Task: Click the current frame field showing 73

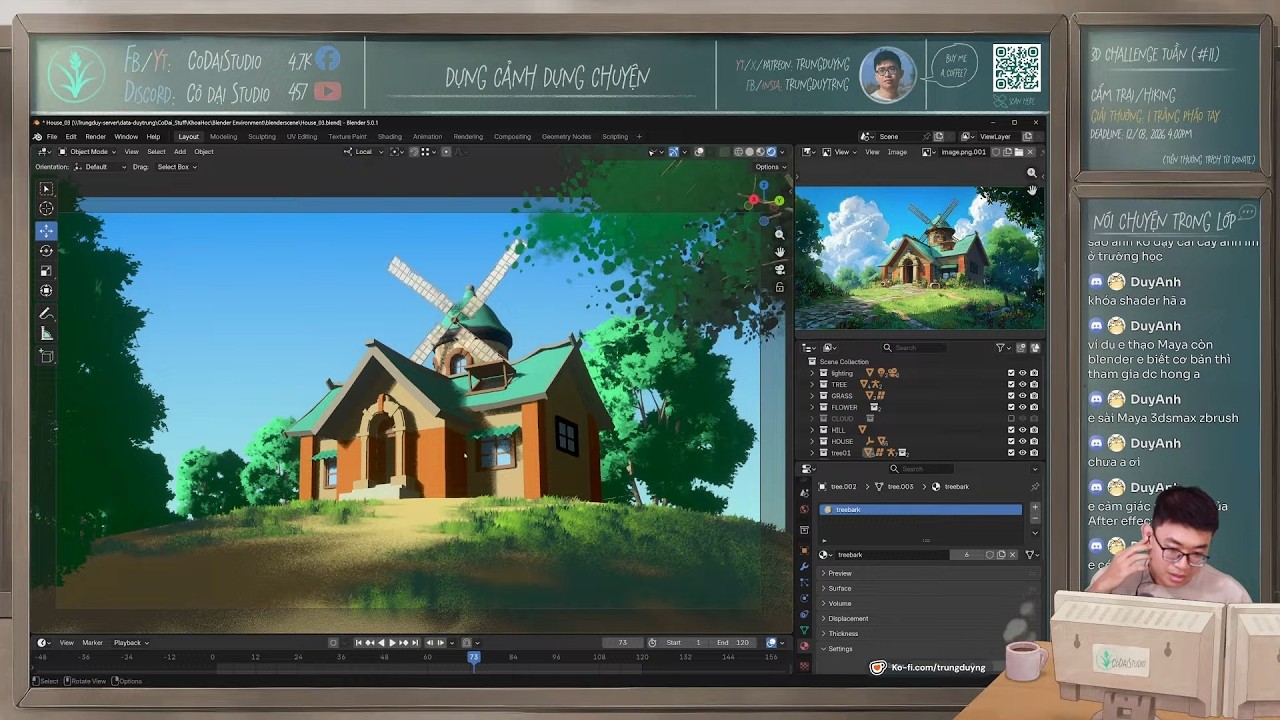Action: tap(623, 643)
